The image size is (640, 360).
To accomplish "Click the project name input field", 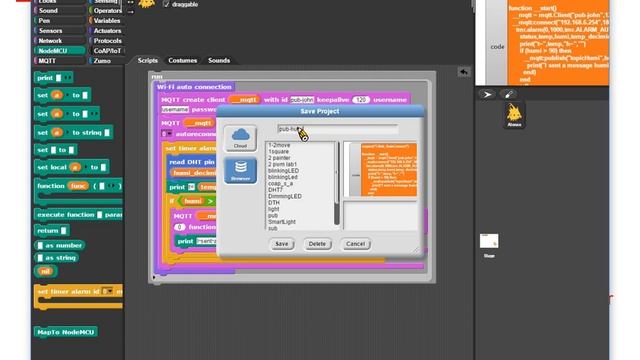I will click(338, 129).
